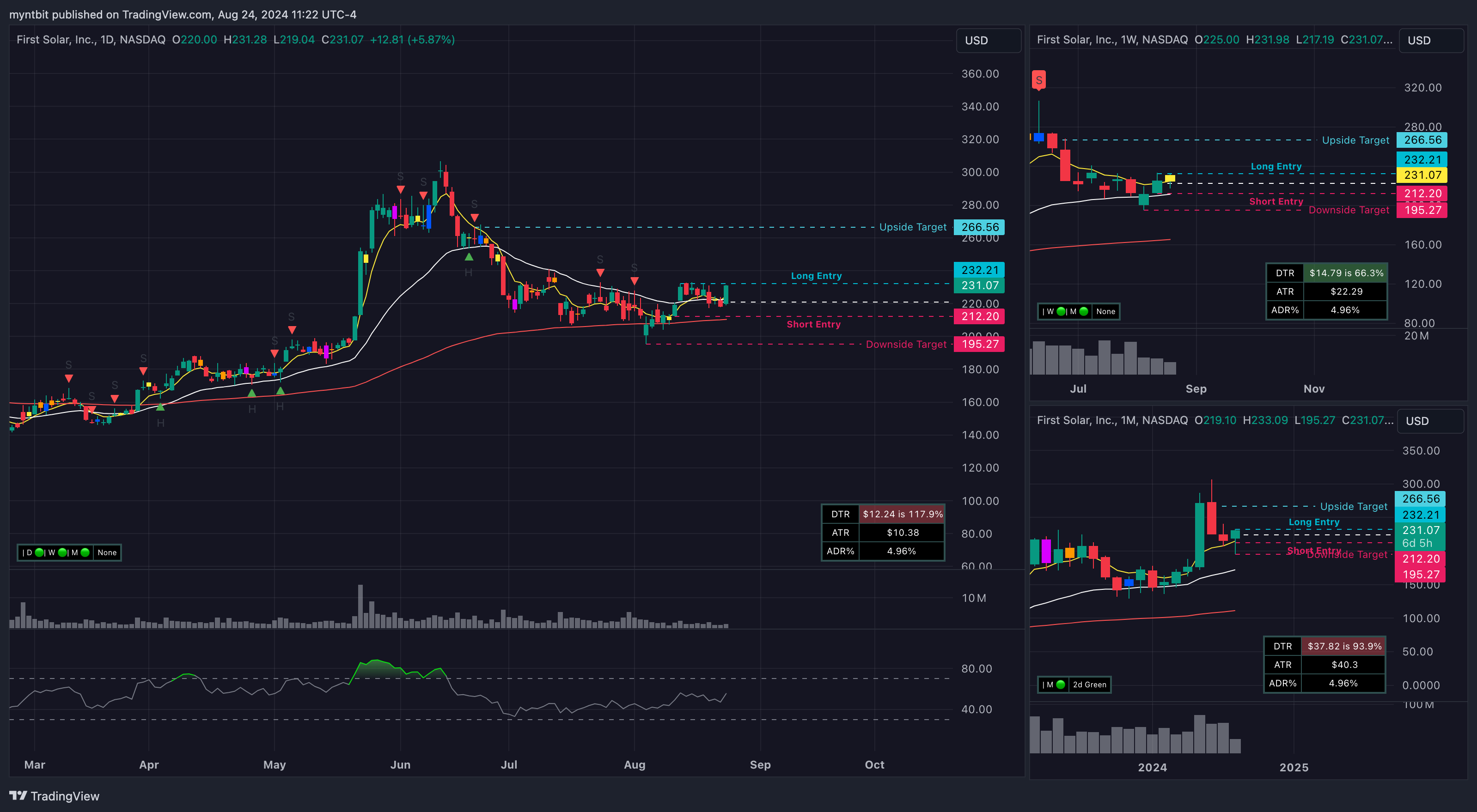The height and width of the screenshot is (812, 1477).
Task: Click the 300.00 level on daily price axis
Action: [980, 172]
